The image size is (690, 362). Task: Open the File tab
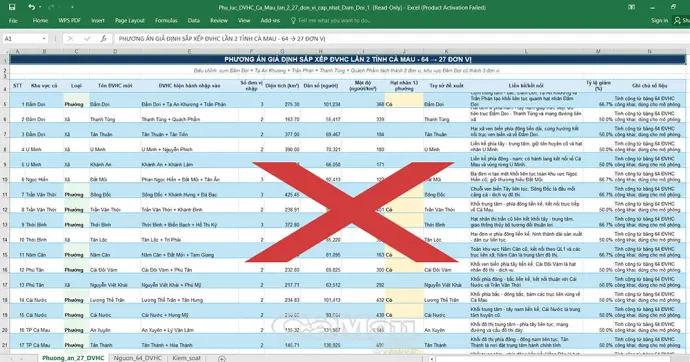[x=13, y=20]
